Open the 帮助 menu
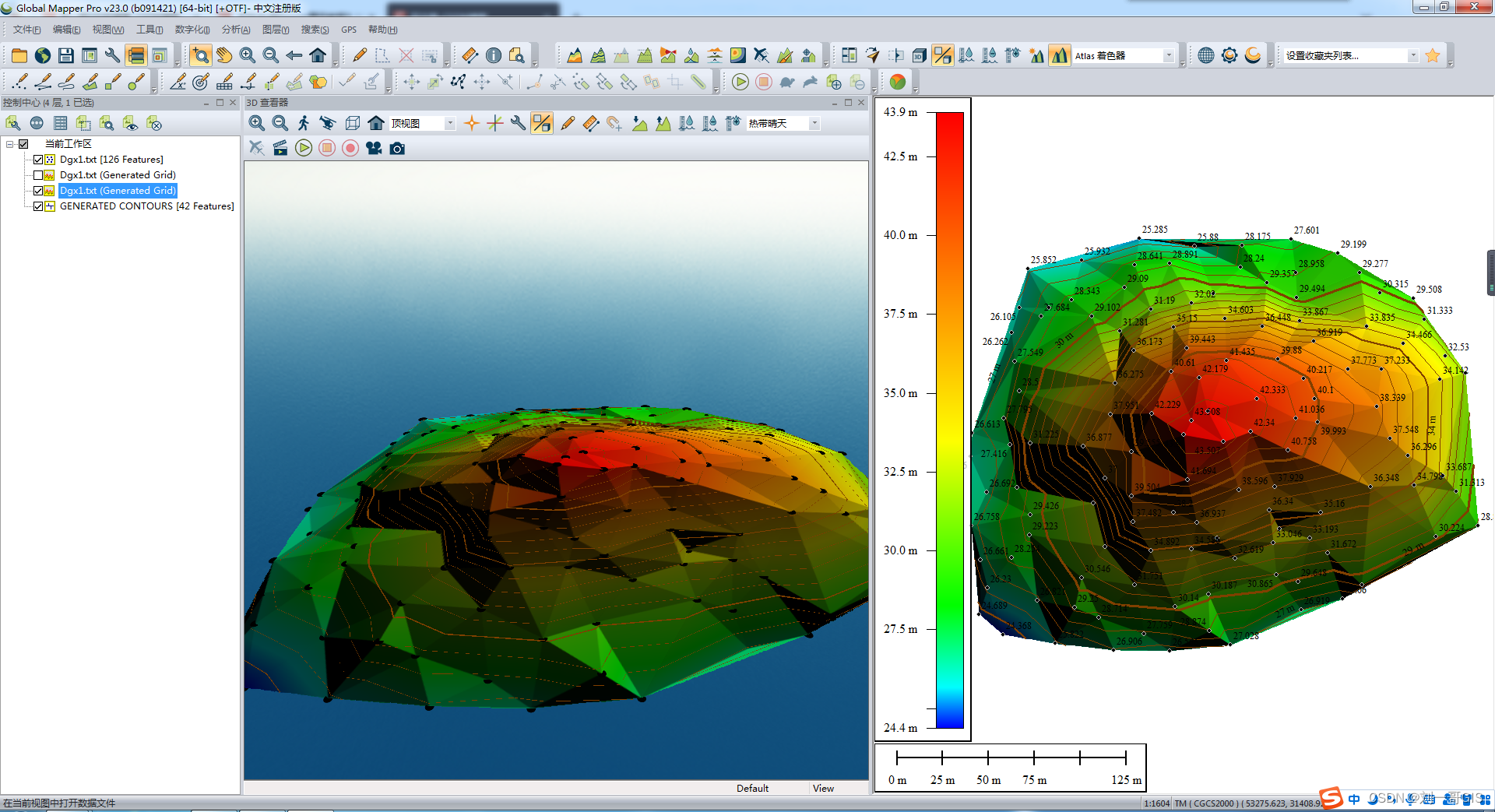This screenshot has height=812, width=1495. pos(382,30)
